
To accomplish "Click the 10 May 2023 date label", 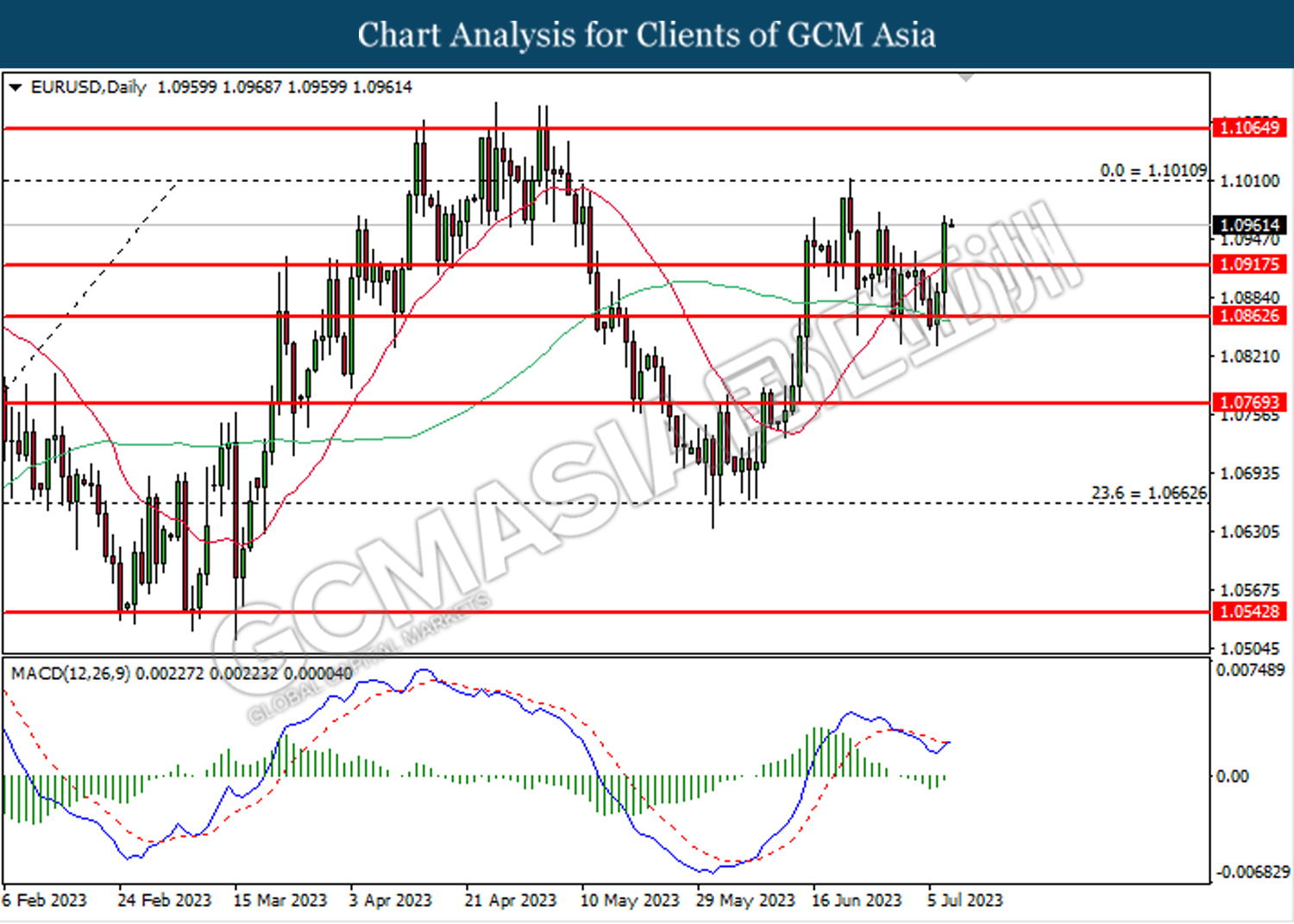I will point(630,900).
